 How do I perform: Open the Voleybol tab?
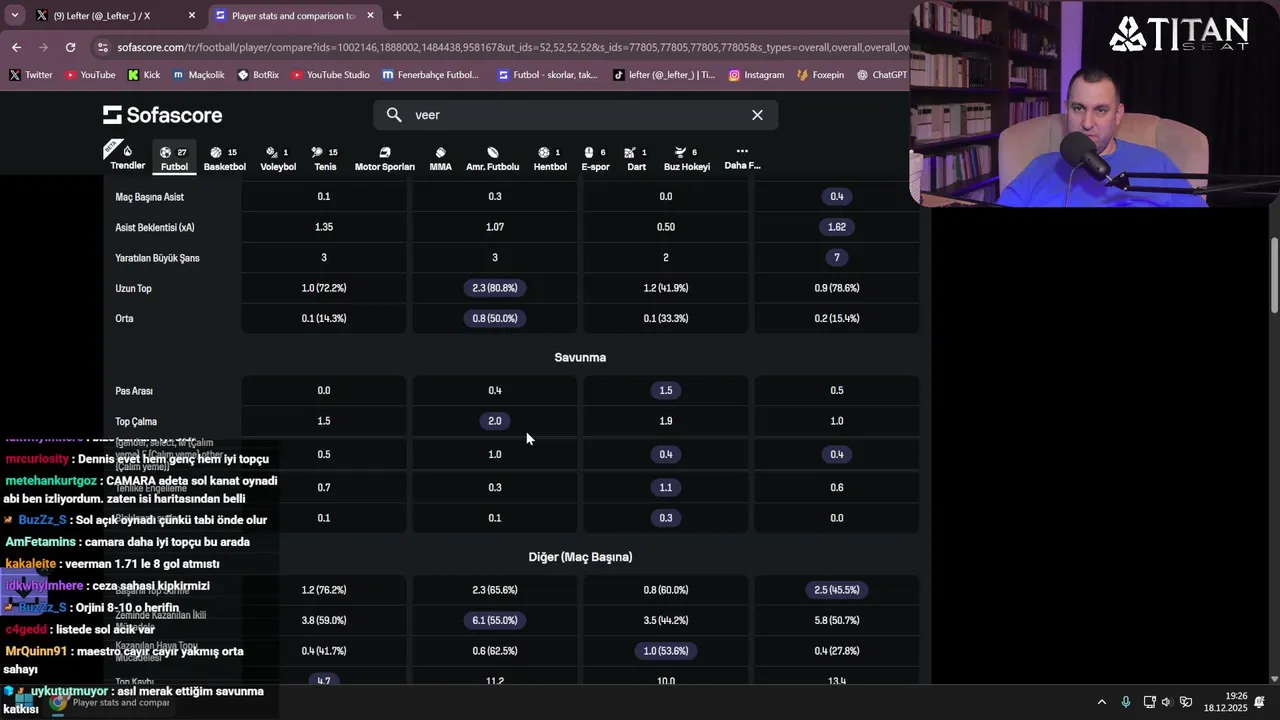pos(278,158)
